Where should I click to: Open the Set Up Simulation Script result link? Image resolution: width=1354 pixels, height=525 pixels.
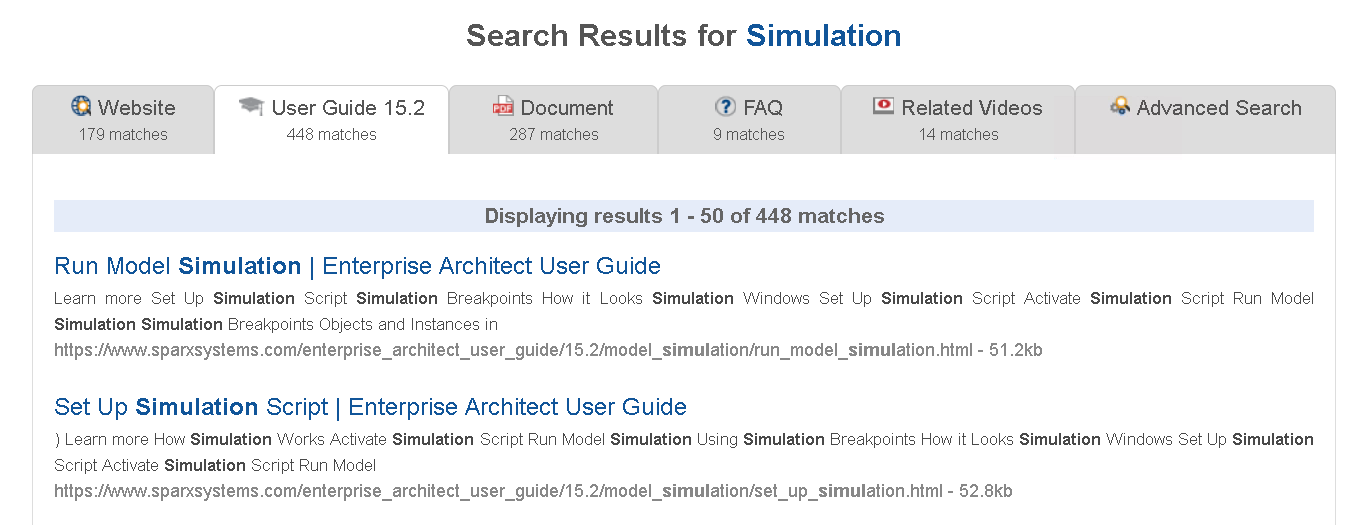(x=370, y=407)
